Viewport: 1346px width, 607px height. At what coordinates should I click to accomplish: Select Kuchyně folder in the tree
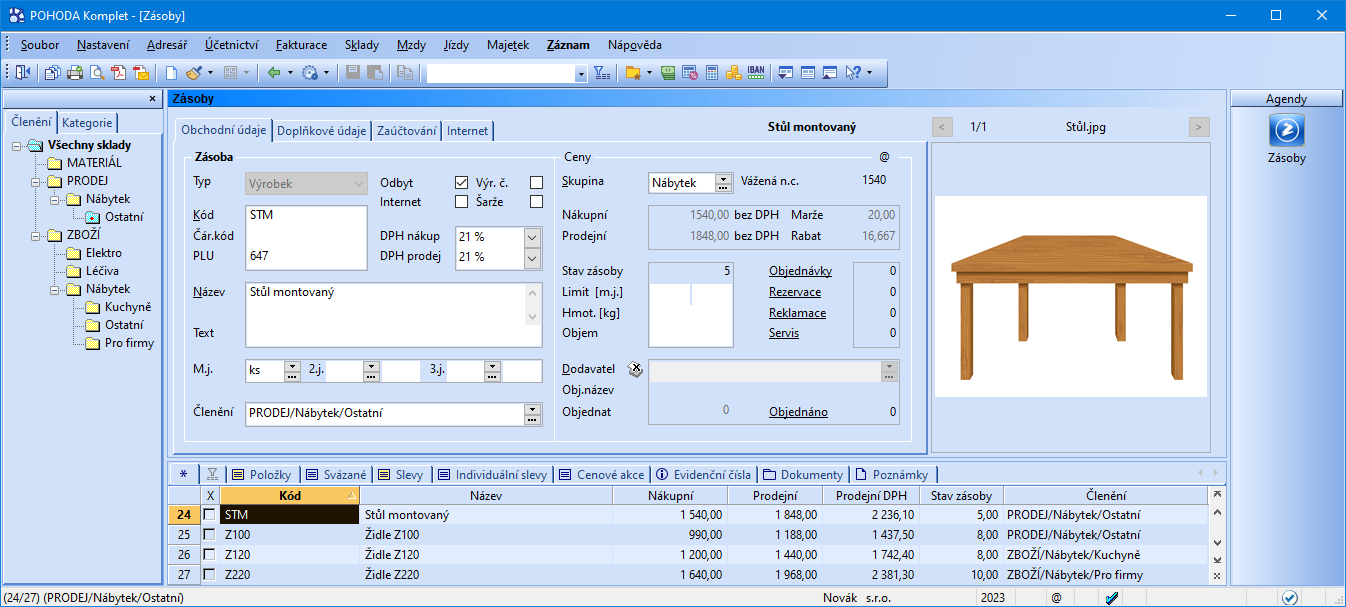click(128, 307)
